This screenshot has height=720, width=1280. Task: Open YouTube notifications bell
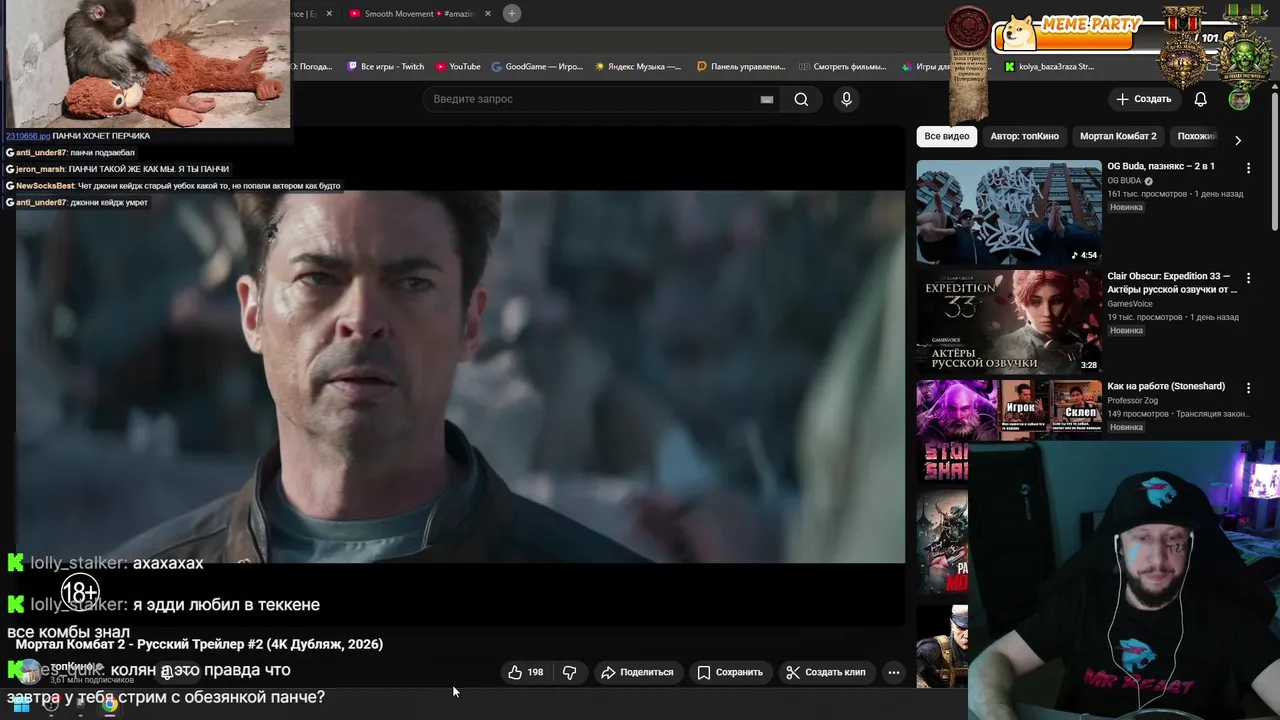[1201, 99]
